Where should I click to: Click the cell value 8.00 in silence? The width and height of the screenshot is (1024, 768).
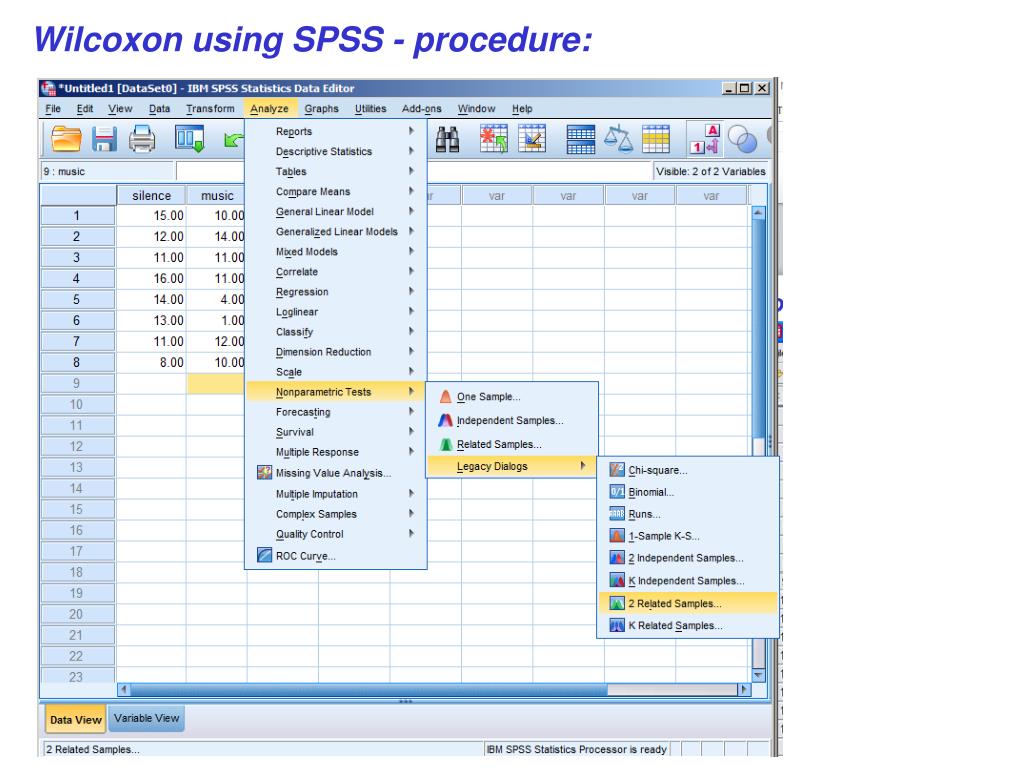[152, 362]
